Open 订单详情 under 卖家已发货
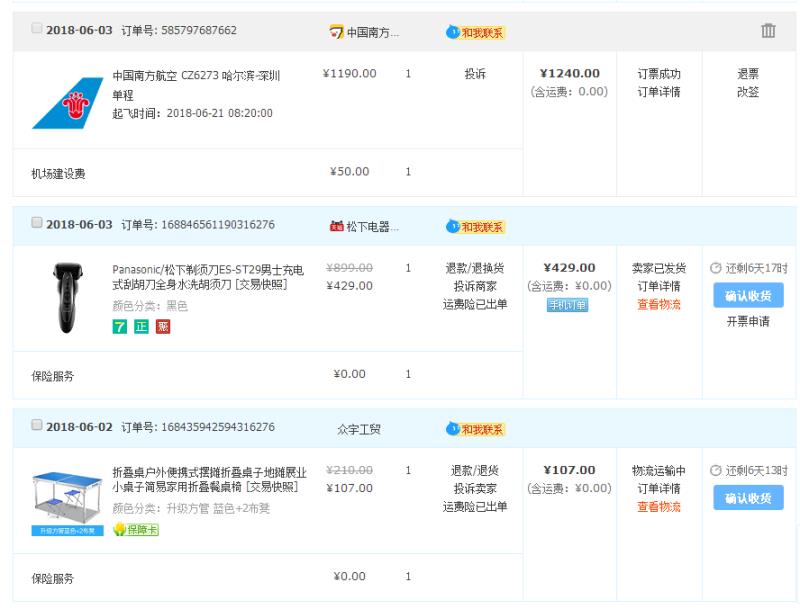Image resolution: width=800 pixels, height=609 pixels. tap(659, 287)
